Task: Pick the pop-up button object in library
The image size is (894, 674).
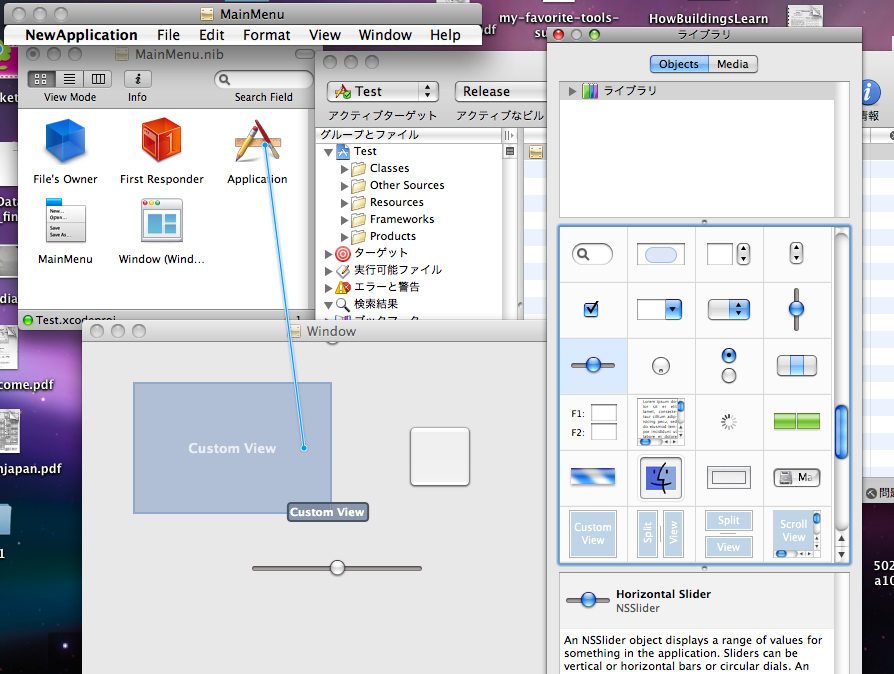Action: 729,310
